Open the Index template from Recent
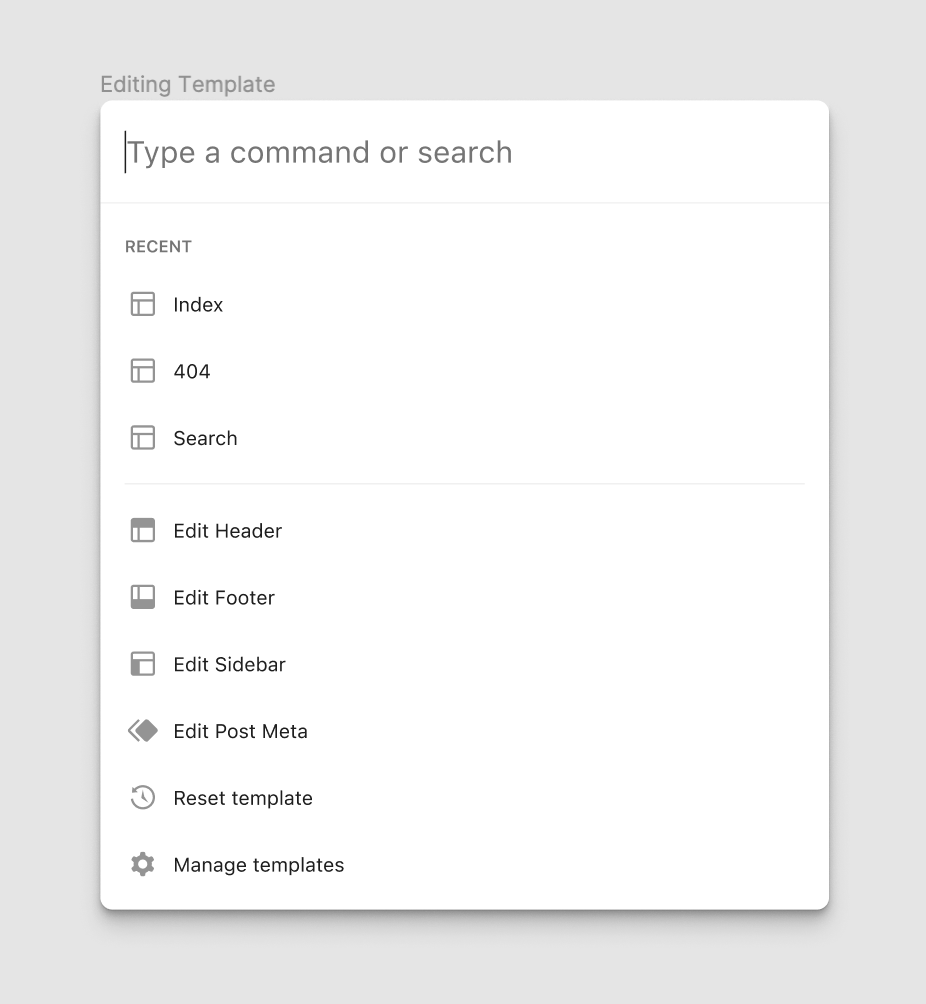The width and height of the screenshot is (926, 1004). pos(198,304)
